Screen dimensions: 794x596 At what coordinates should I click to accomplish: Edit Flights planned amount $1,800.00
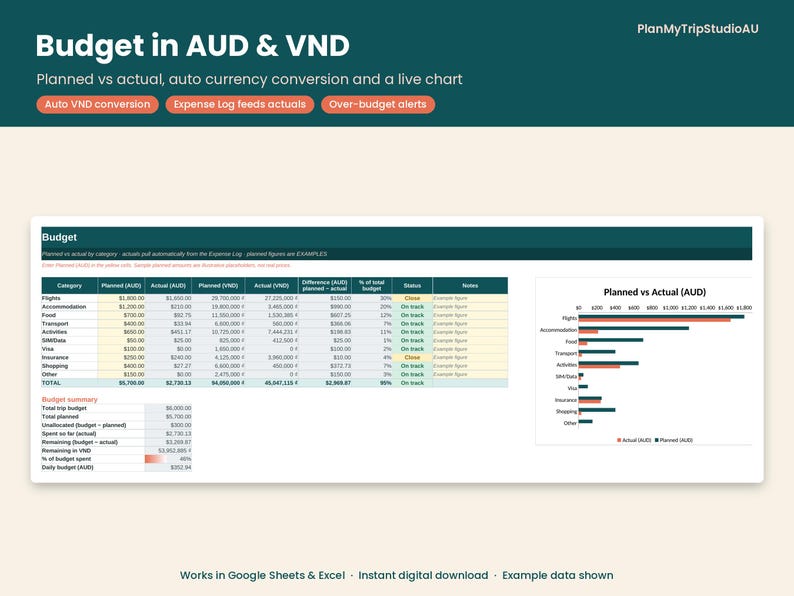tap(121, 298)
